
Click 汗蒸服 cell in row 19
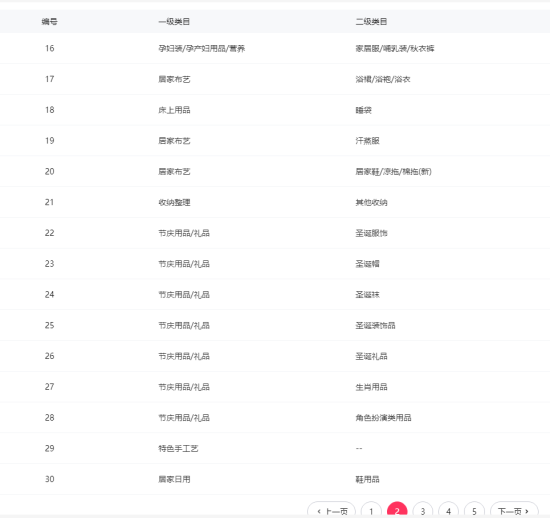tap(368, 141)
